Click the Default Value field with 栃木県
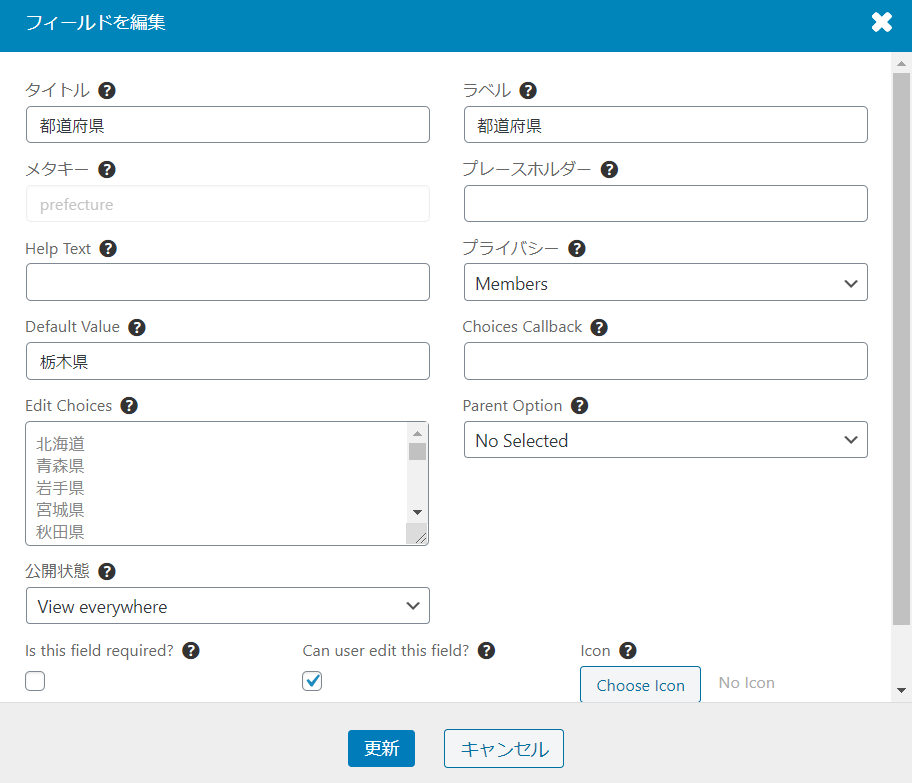The image size is (912, 783). (x=227, y=361)
